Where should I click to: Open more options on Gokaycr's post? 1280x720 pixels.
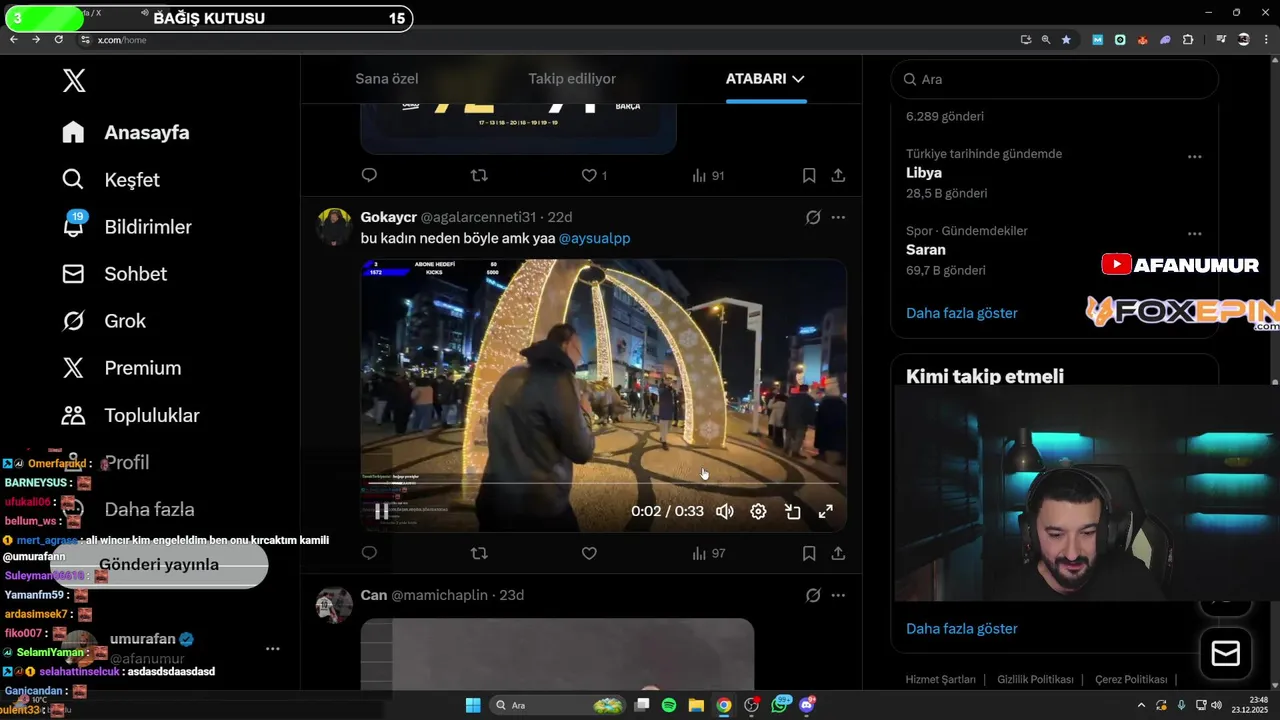pos(838,217)
